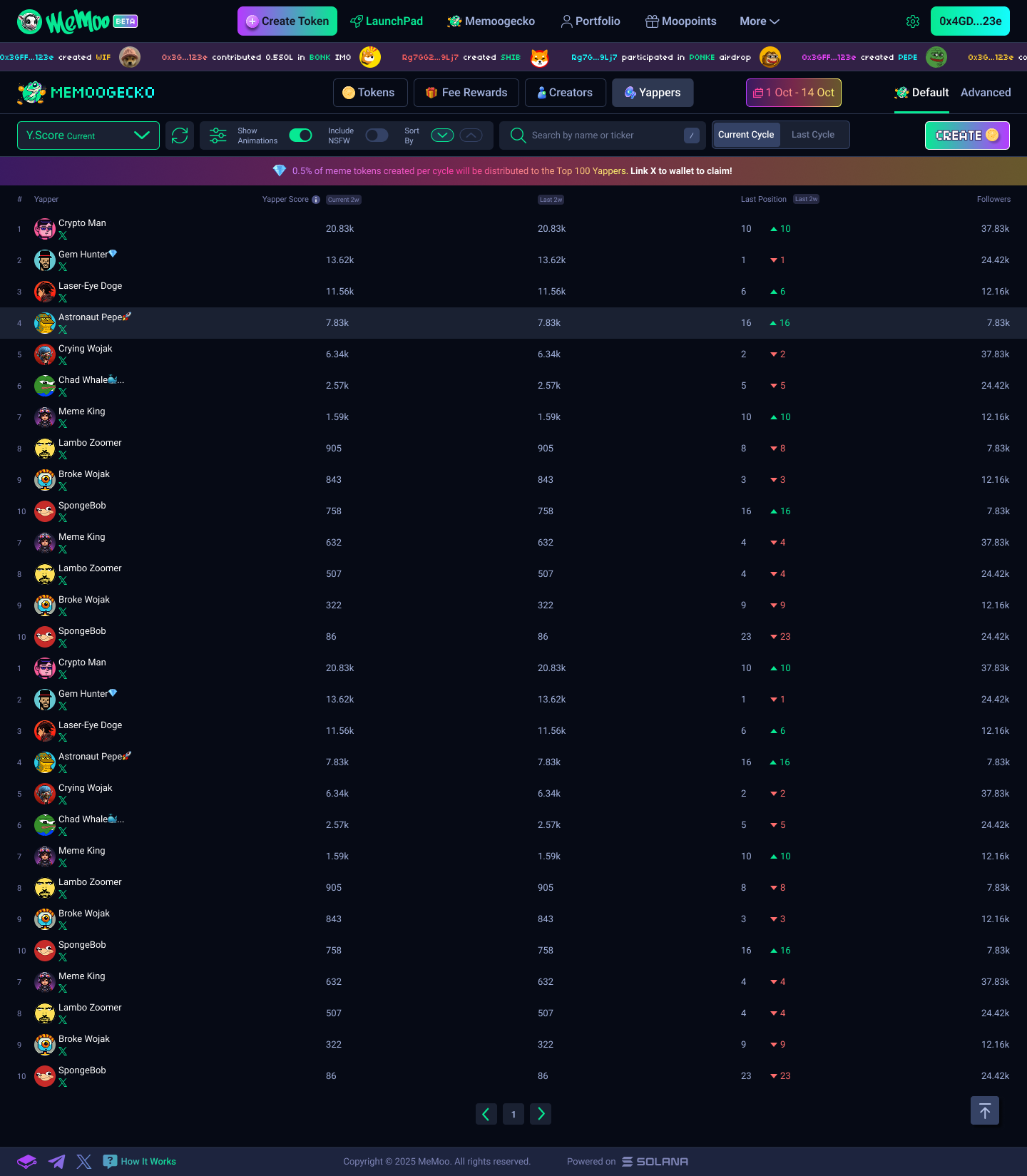Disable the Show Animations toggle
The width and height of the screenshot is (1027, 1176).
300,136
